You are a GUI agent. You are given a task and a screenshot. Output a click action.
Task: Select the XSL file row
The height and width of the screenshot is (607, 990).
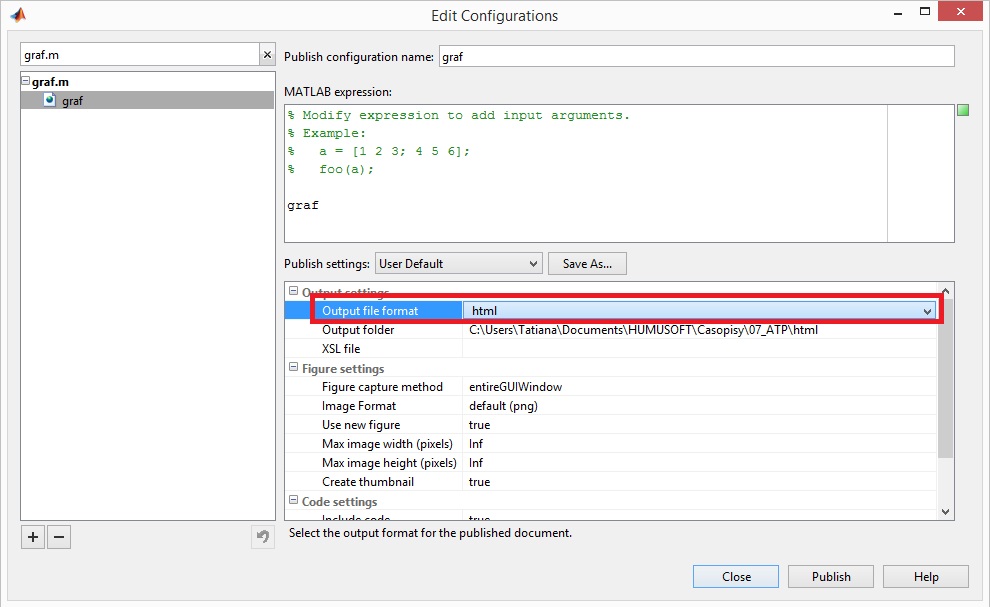611,349
